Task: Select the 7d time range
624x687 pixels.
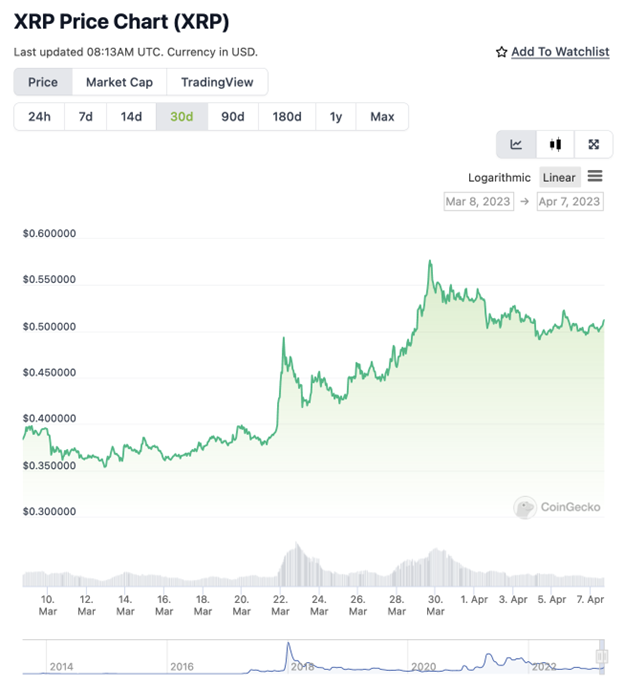Action: pos(86,116)
